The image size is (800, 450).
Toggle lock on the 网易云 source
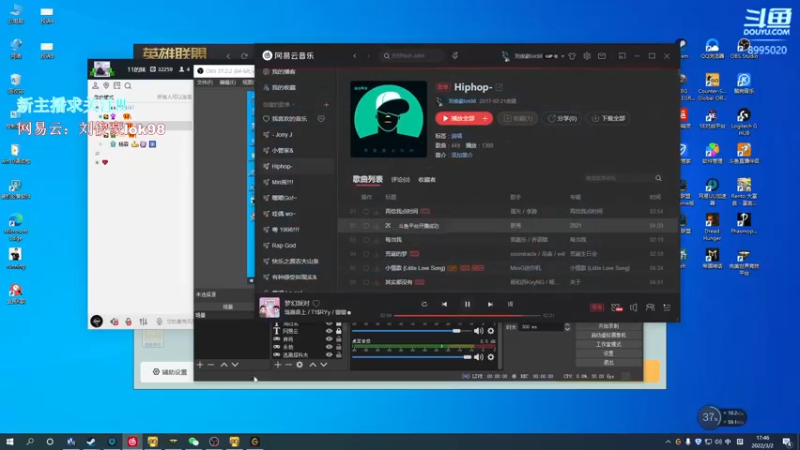pos(338,331)
